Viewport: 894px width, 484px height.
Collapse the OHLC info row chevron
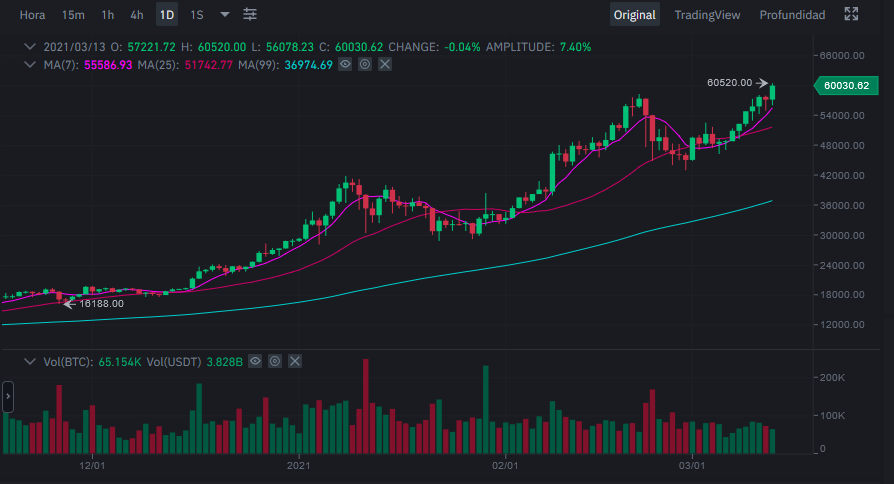pos(30,47)
